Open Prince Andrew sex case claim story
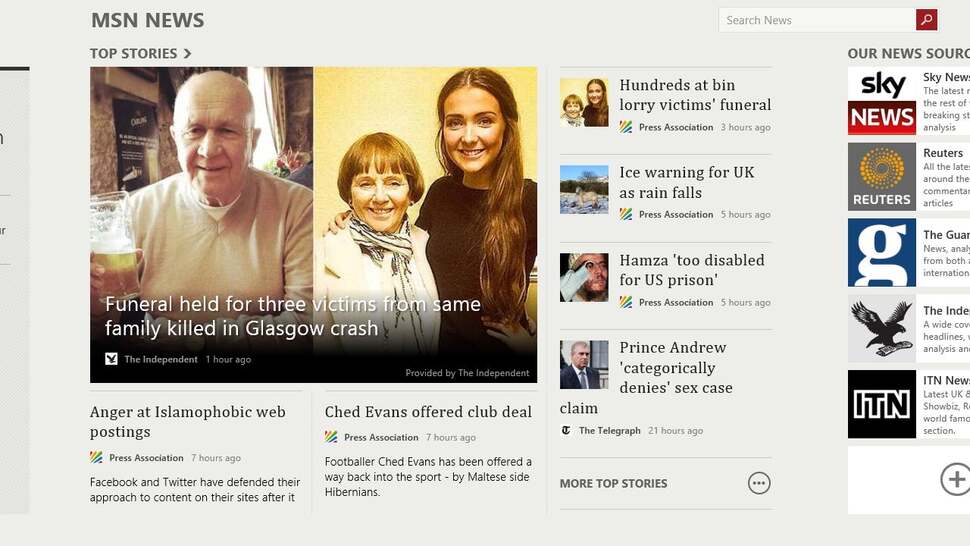970x546 pixels. point(646,377)
